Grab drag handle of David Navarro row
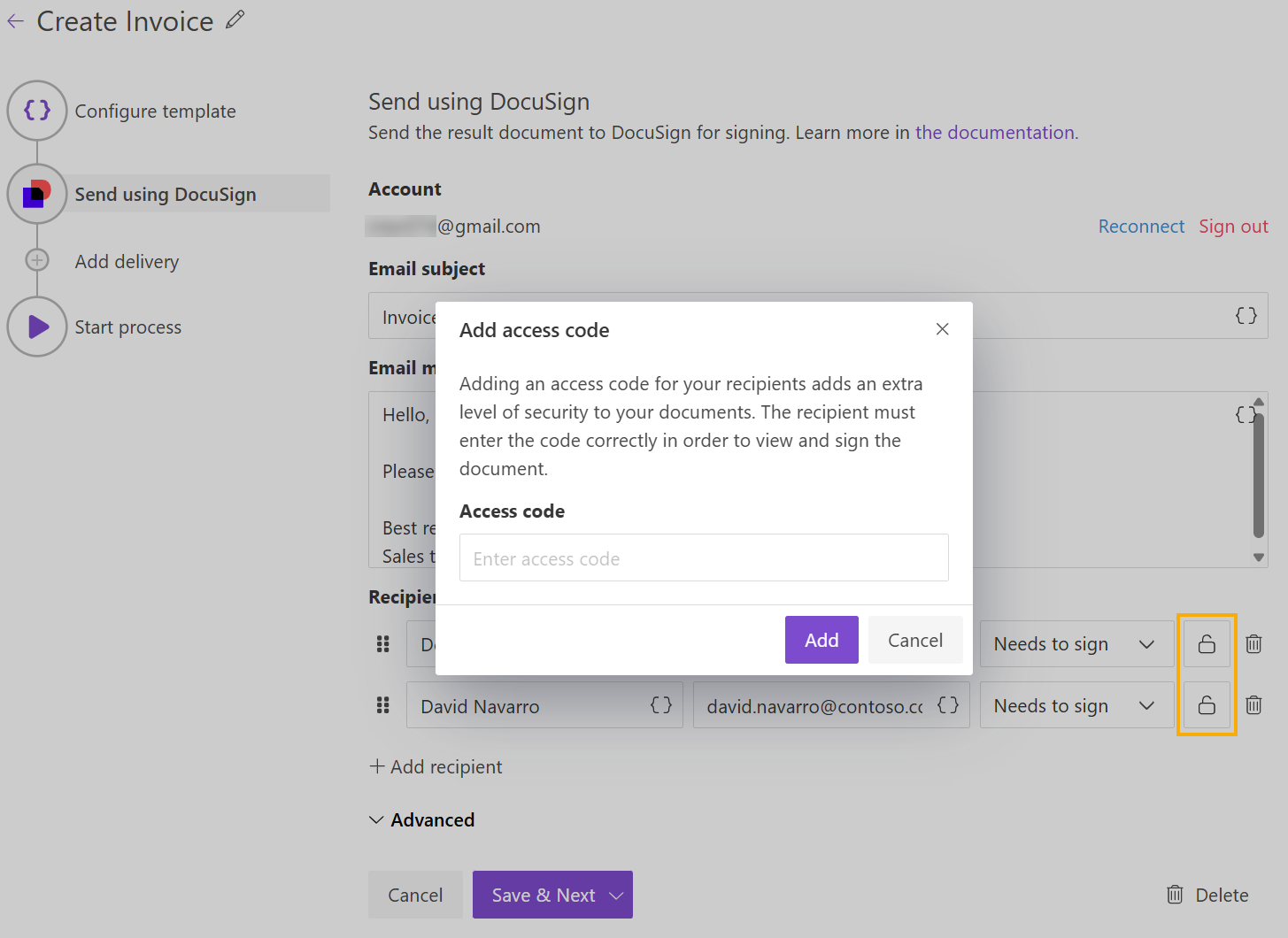The height and width of the screenshot is (938, 1288). (x=382, y=705)
